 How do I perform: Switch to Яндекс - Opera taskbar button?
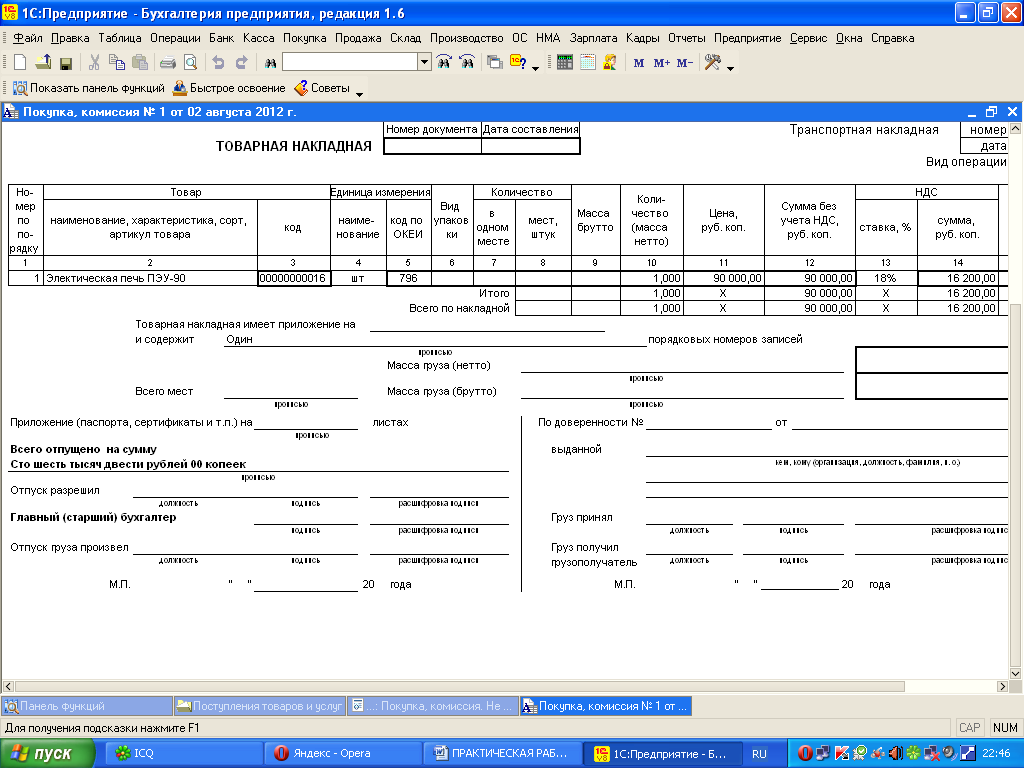coord(343,754)
